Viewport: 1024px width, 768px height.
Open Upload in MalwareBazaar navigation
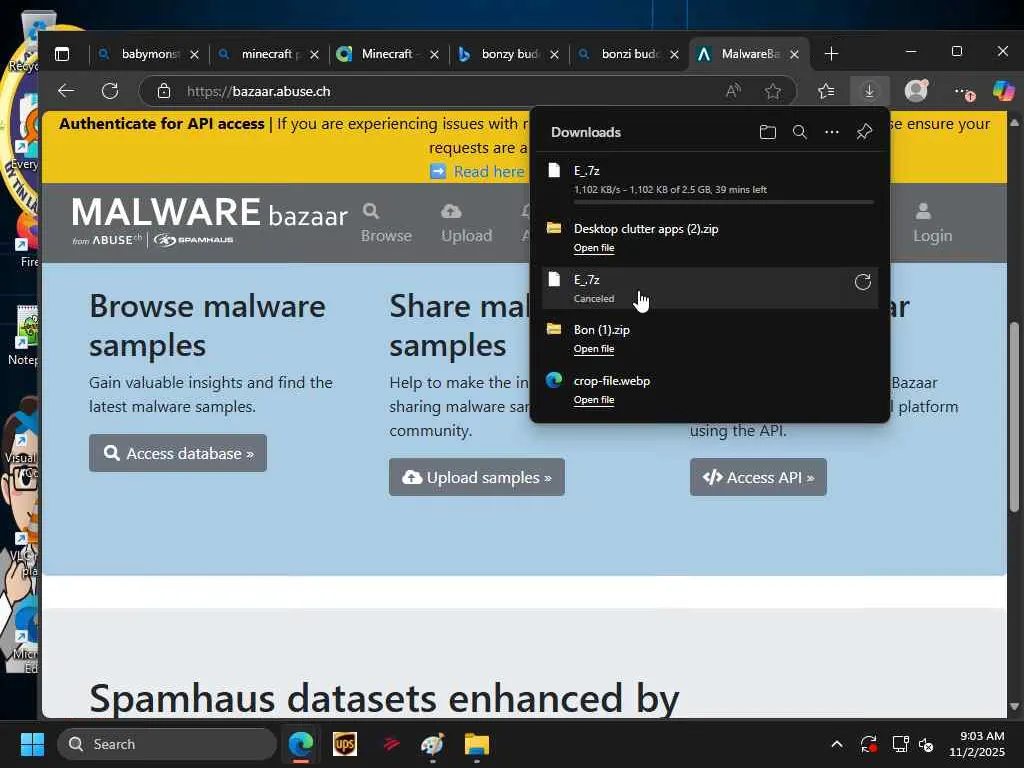point(466,223)
